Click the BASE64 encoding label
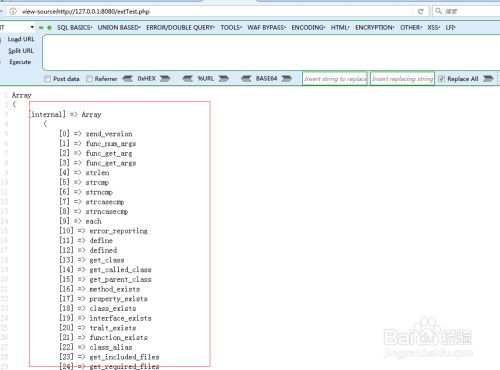This screenshot has height=370, width=500. [266, 79]
